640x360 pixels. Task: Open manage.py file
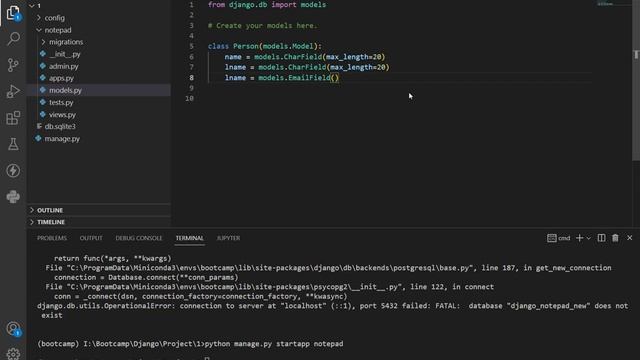pos(99,139)
